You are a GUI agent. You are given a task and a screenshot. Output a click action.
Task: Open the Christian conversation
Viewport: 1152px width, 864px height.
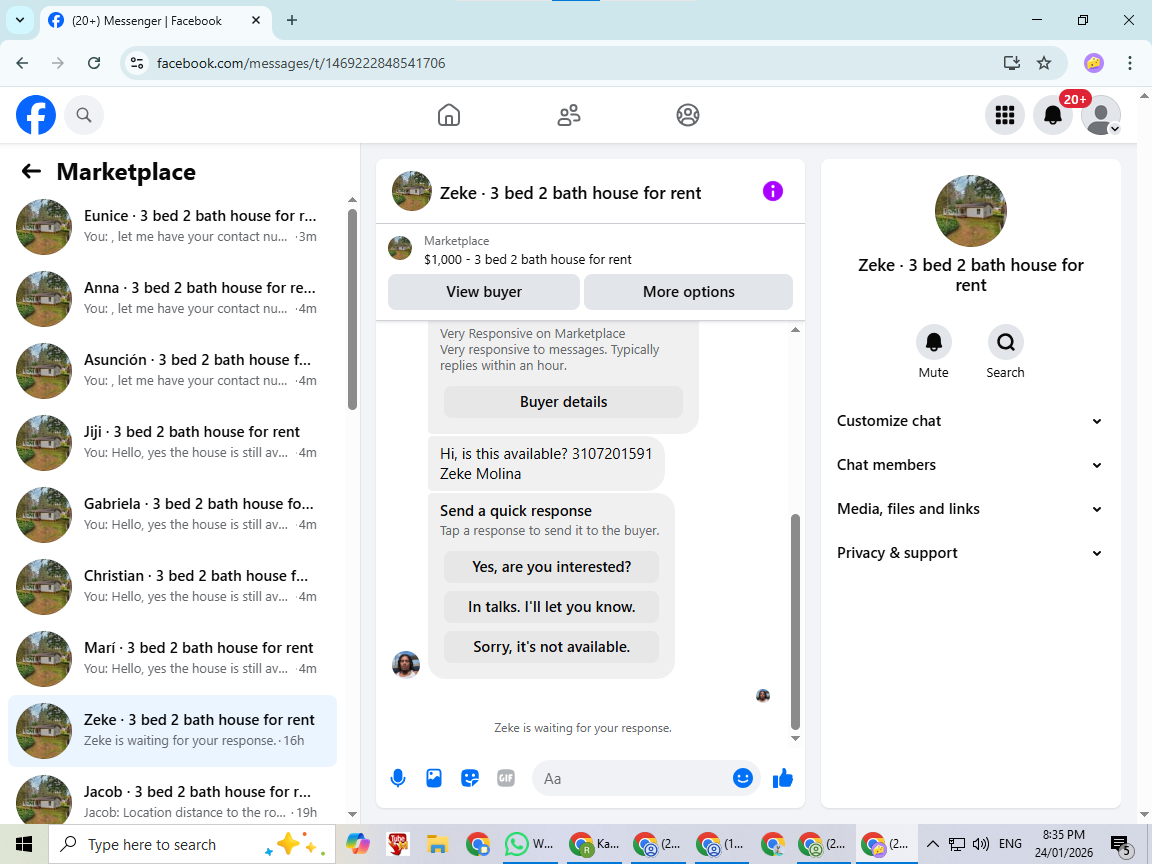[x=172, y=586]
